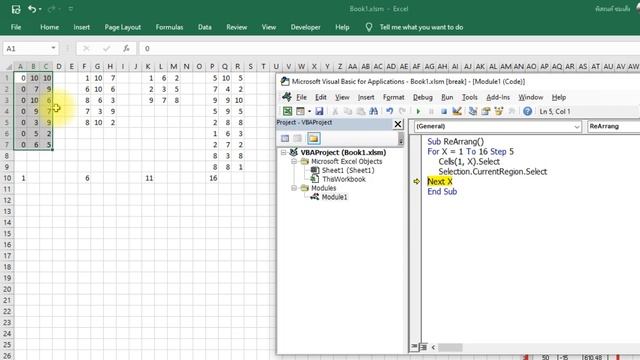Image resolution: width=640 pixels, height=360 pixels.
Task: Open Find with the binoculars icon
Action: [373, 111]
